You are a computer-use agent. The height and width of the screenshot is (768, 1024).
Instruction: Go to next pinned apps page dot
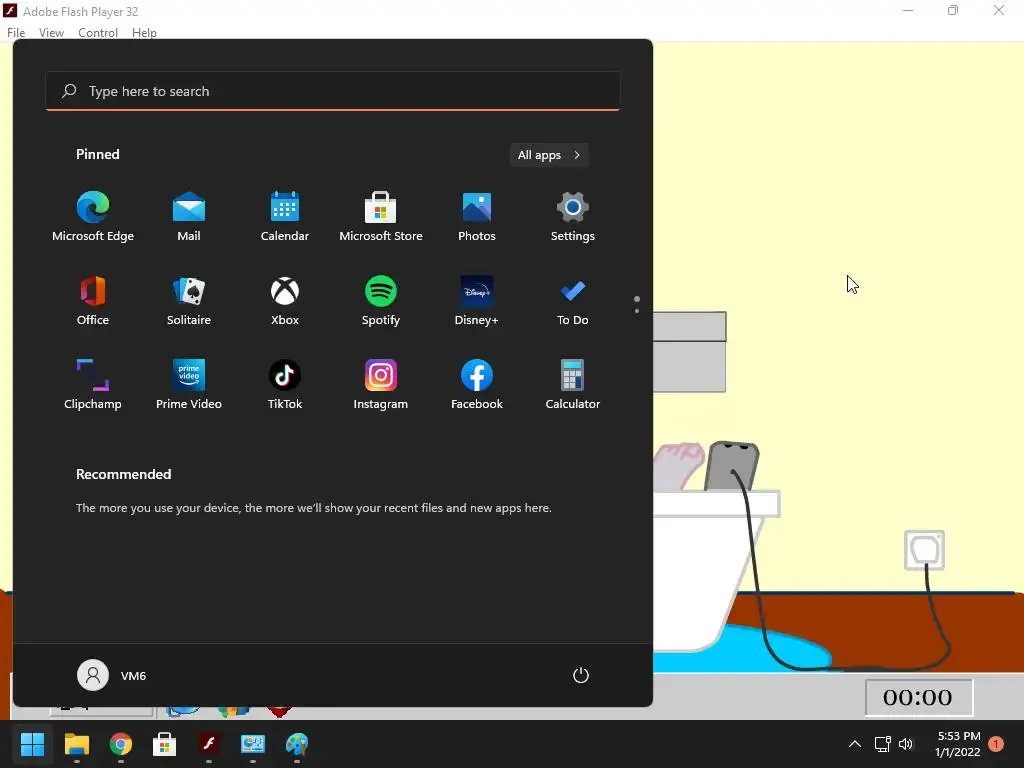637,311
